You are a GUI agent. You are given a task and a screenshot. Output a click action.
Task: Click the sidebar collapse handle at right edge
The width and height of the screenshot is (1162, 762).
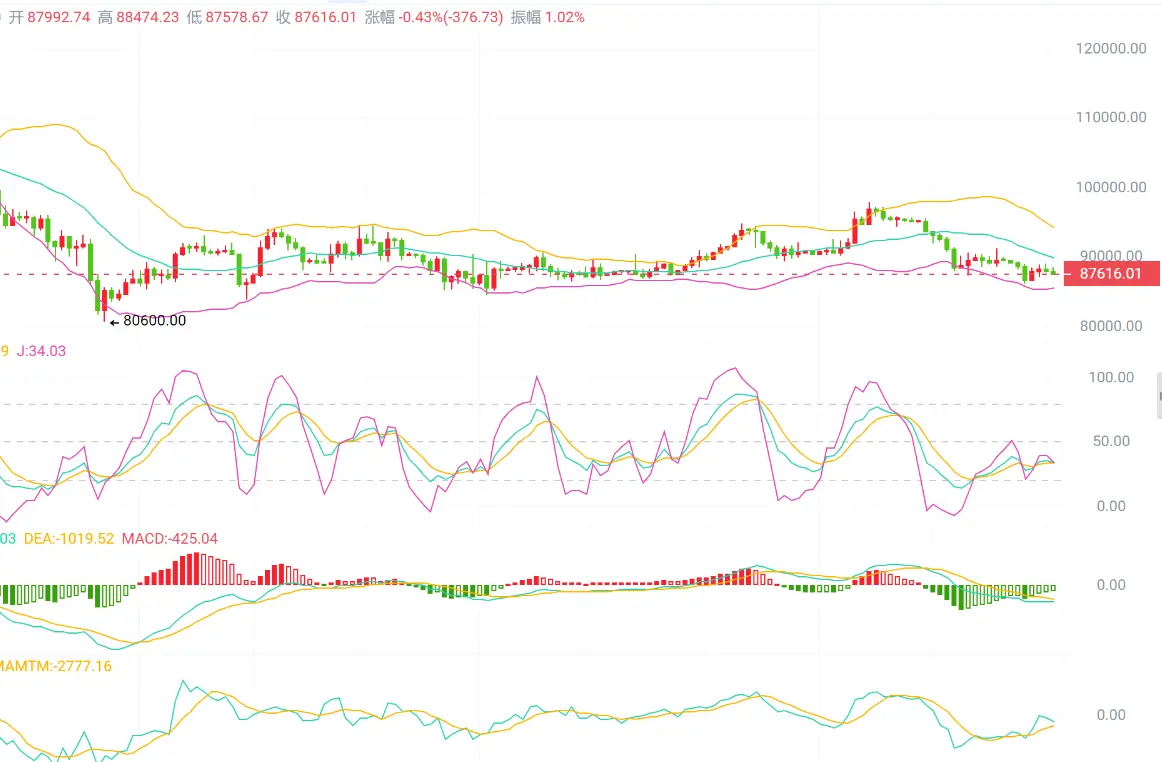pos(1158,396)
